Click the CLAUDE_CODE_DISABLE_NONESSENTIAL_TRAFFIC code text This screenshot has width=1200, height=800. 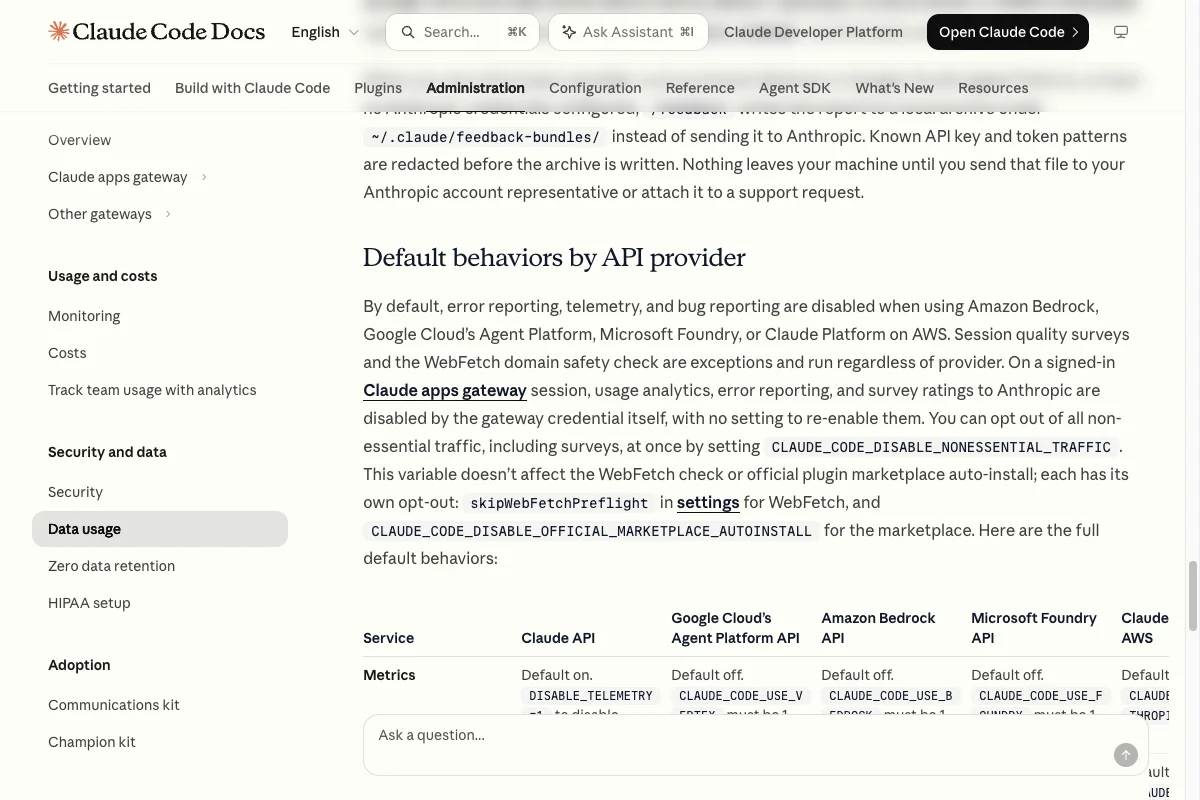point(941,447)
